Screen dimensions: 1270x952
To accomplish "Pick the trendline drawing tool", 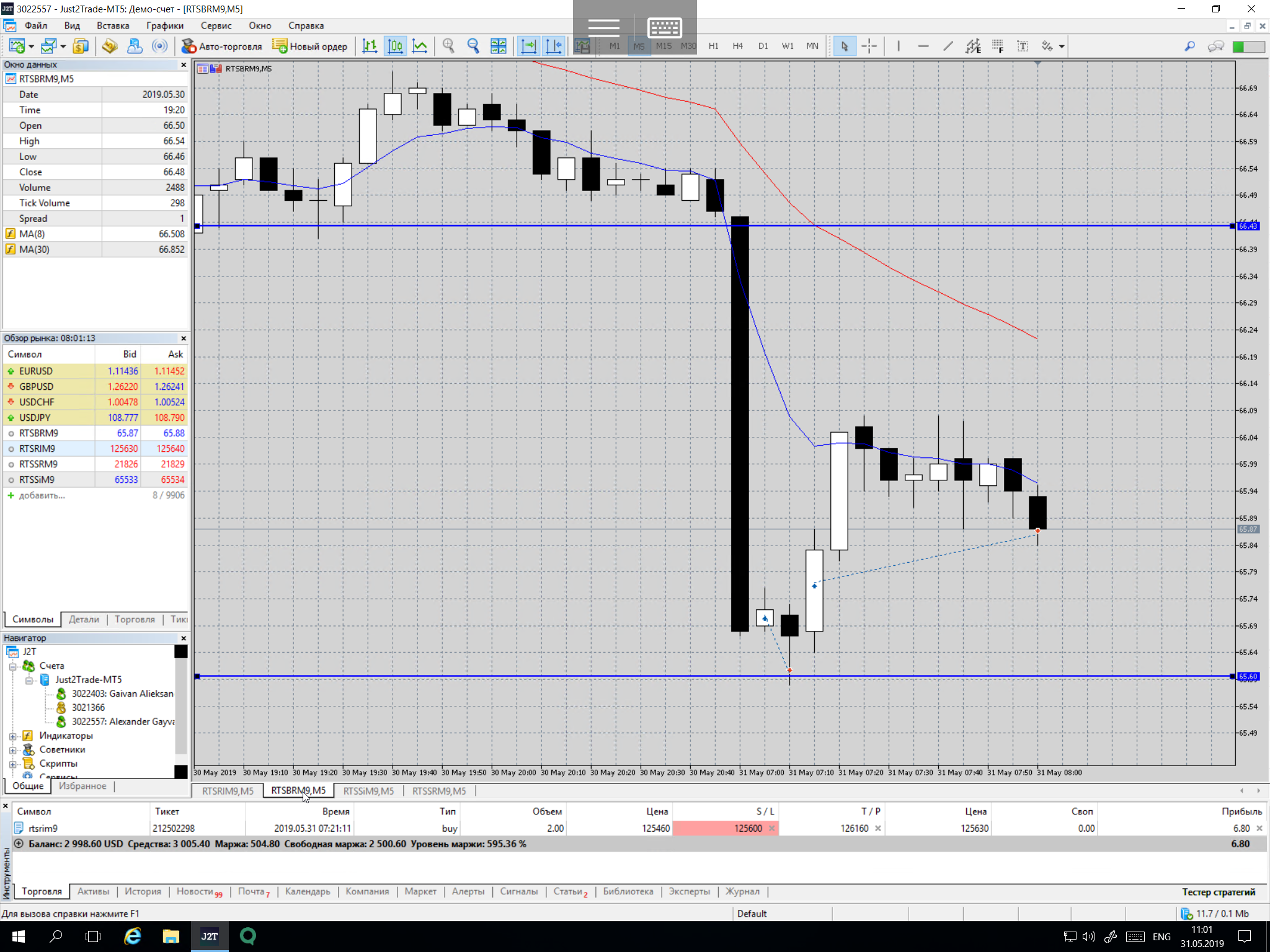I will click(948, 46).
